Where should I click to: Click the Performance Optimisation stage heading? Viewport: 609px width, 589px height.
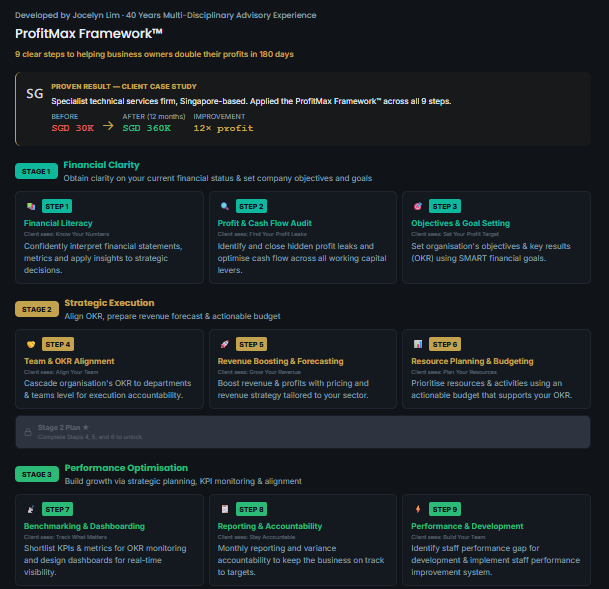pos(126,468)
